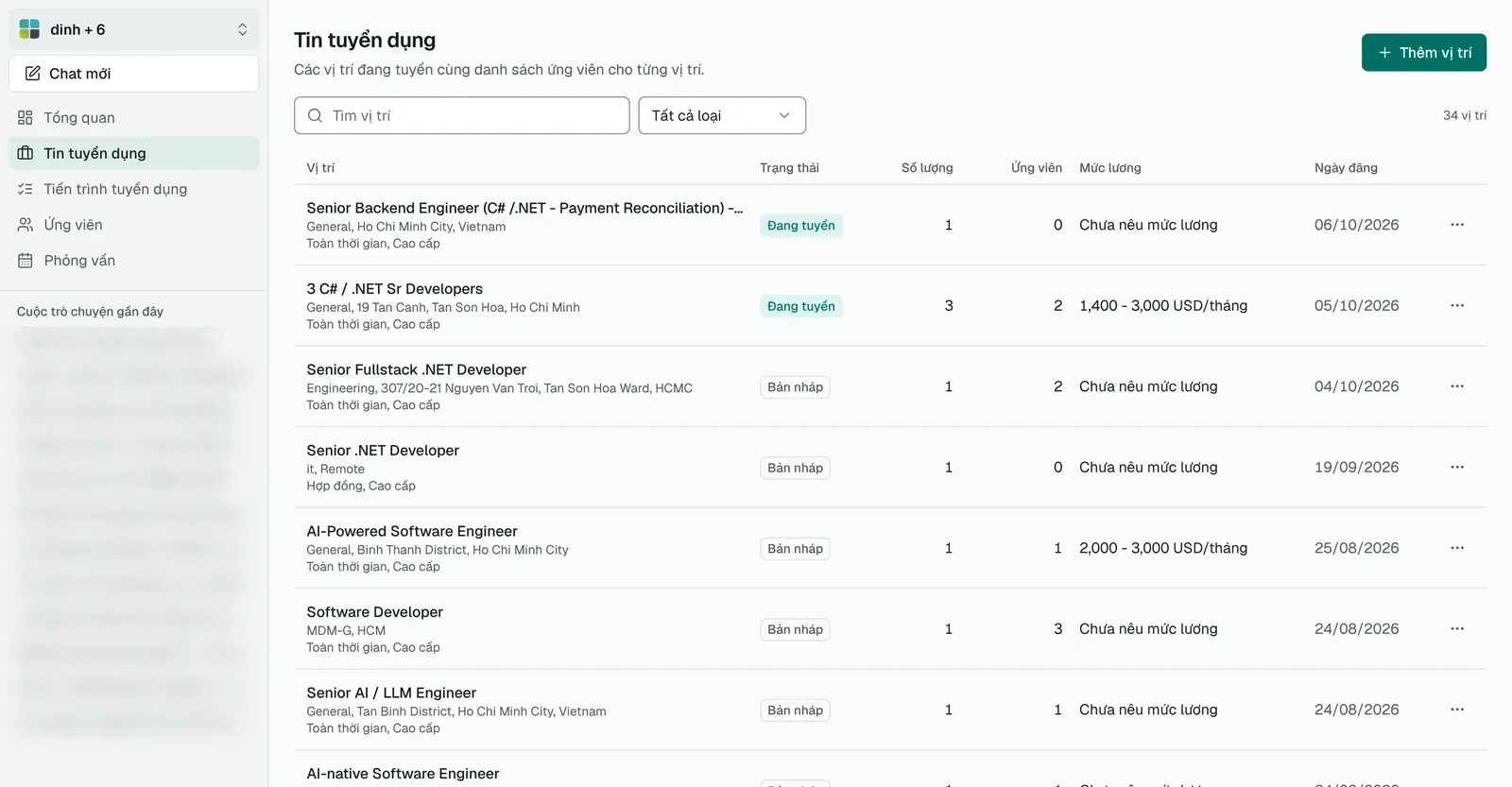Click the Ứng viên column header

coord(1037,168)
